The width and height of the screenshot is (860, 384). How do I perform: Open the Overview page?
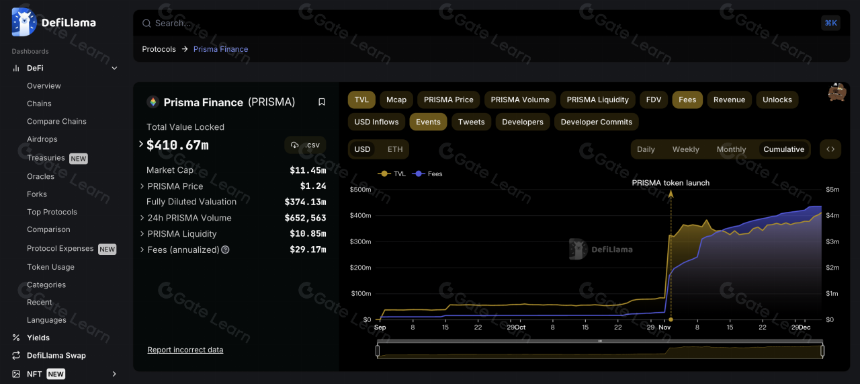coord(44,86)
